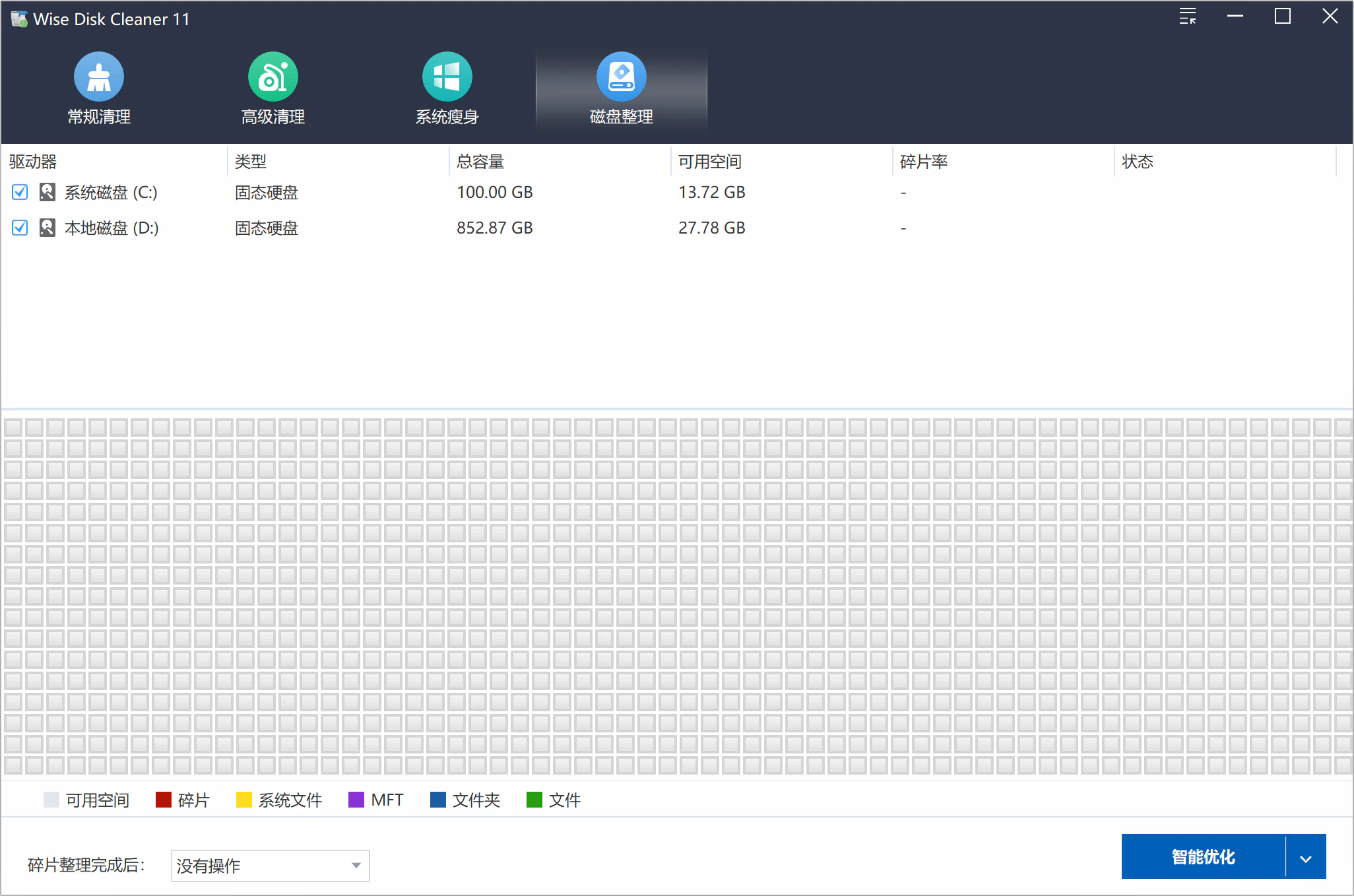Click the drive icon for 系统磁盘 (C:)
Viewport: 1354px width, 896px height.
click(48, 192)
